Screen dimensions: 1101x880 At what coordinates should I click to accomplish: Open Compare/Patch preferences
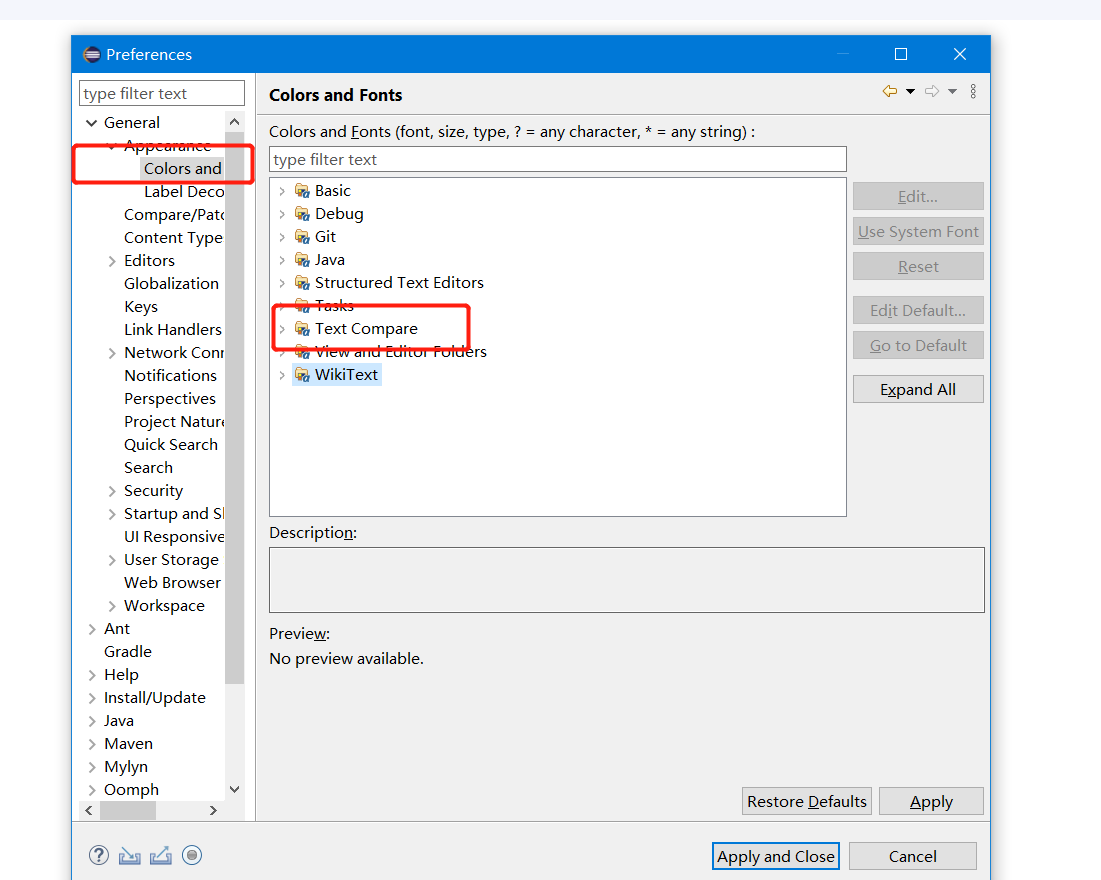(174, 215)
